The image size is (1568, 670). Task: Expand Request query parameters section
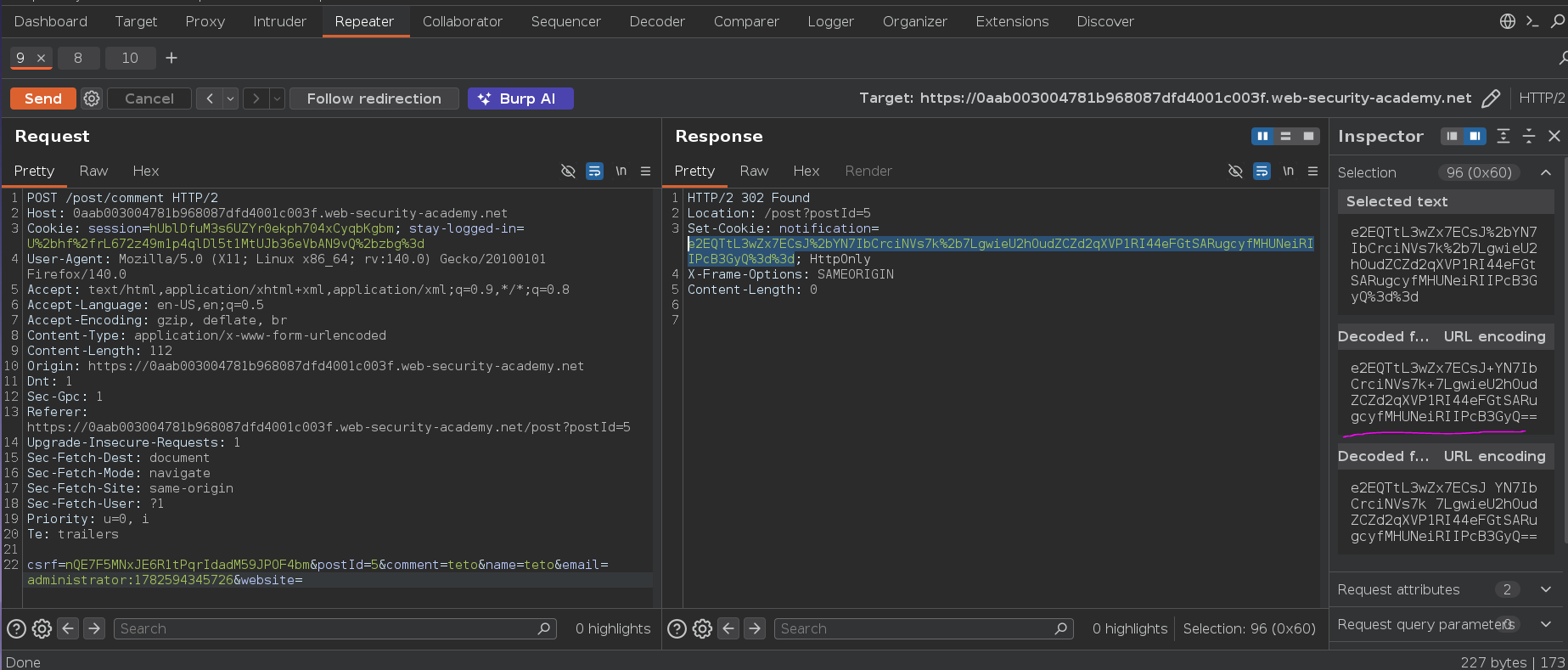coord(1546,624)
